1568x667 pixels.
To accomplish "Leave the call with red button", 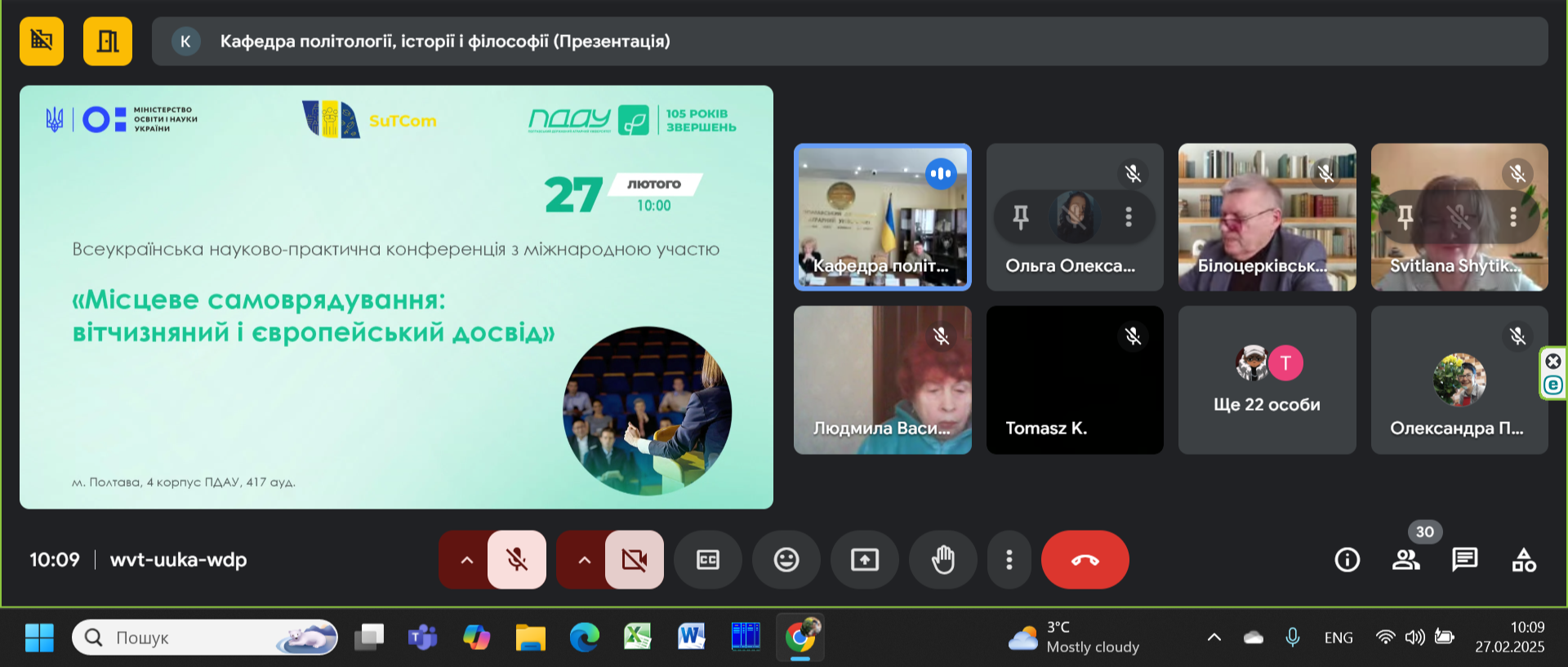I will point(1085,560).
